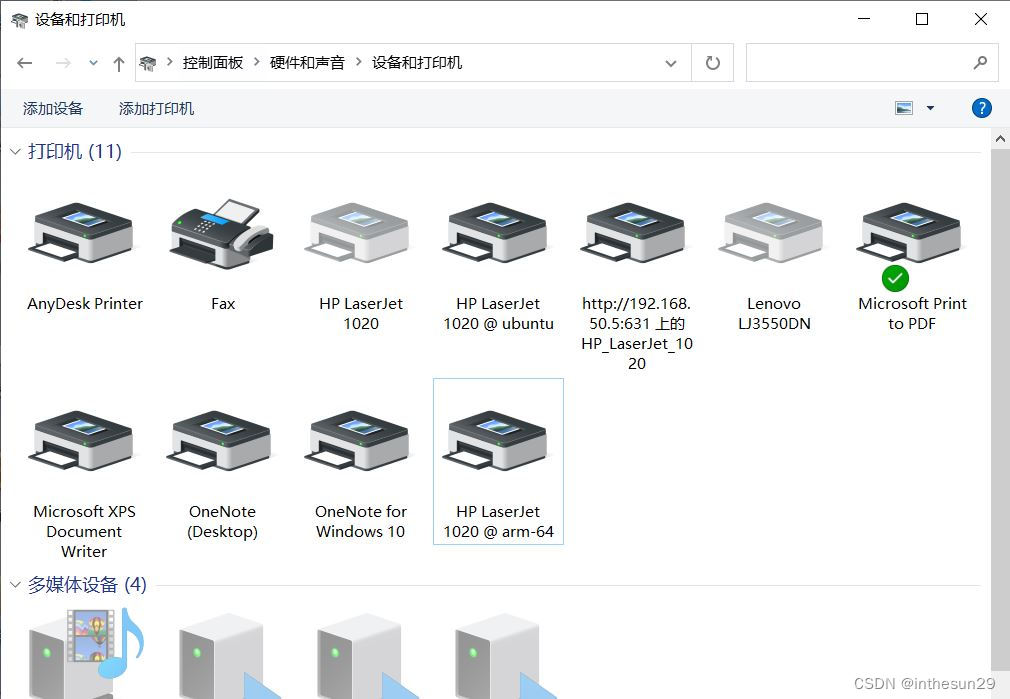Minimize the 设备和打印机 window
Screen dimensions: 1010x699
864,19
